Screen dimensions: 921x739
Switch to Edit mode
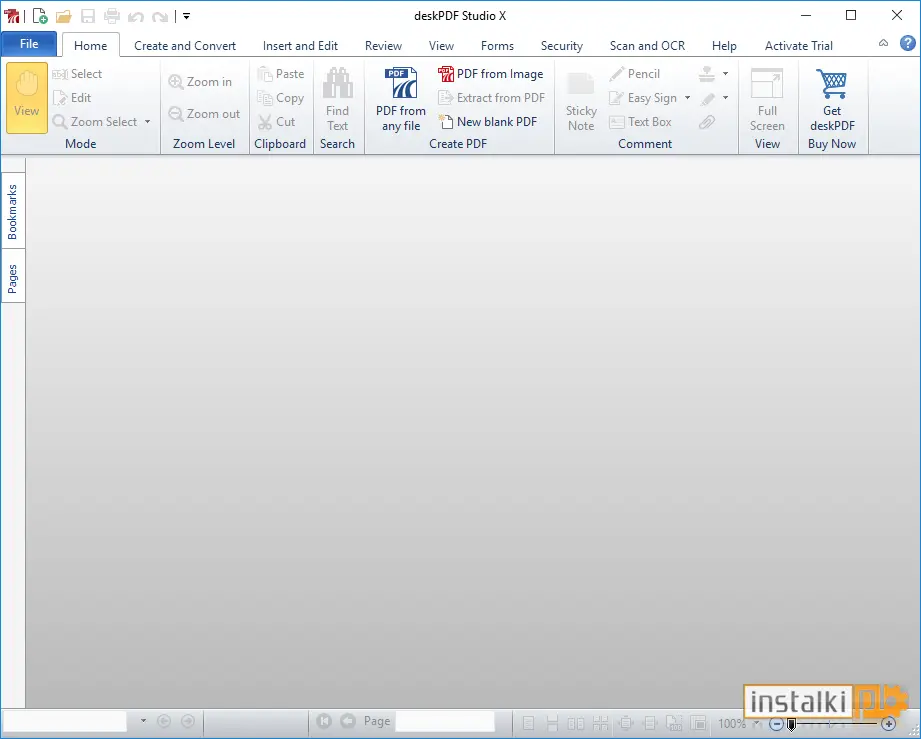pyautogui.click(x=72, y=98)
